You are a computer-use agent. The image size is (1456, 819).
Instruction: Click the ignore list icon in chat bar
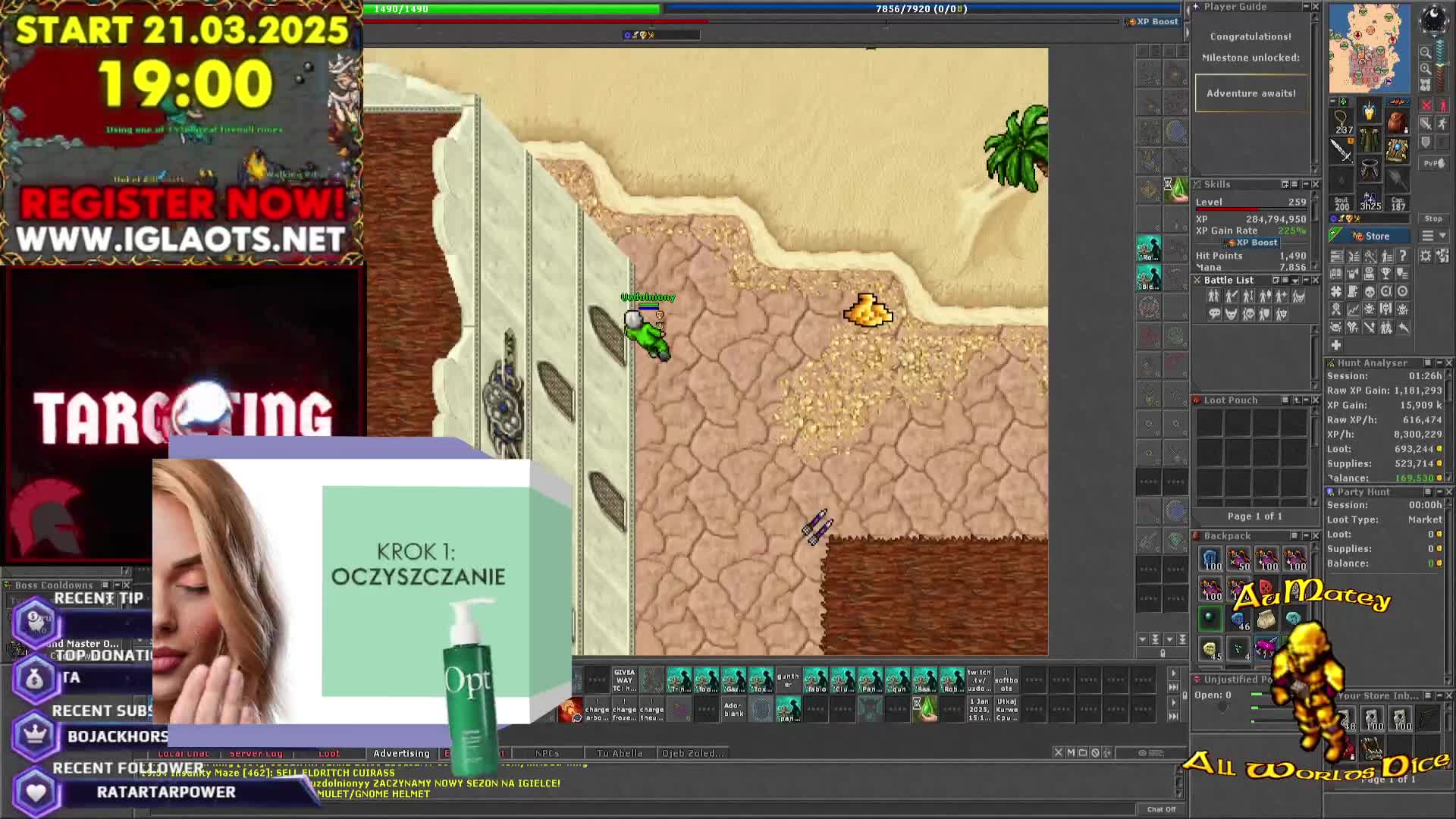(x=1095, y=752)
